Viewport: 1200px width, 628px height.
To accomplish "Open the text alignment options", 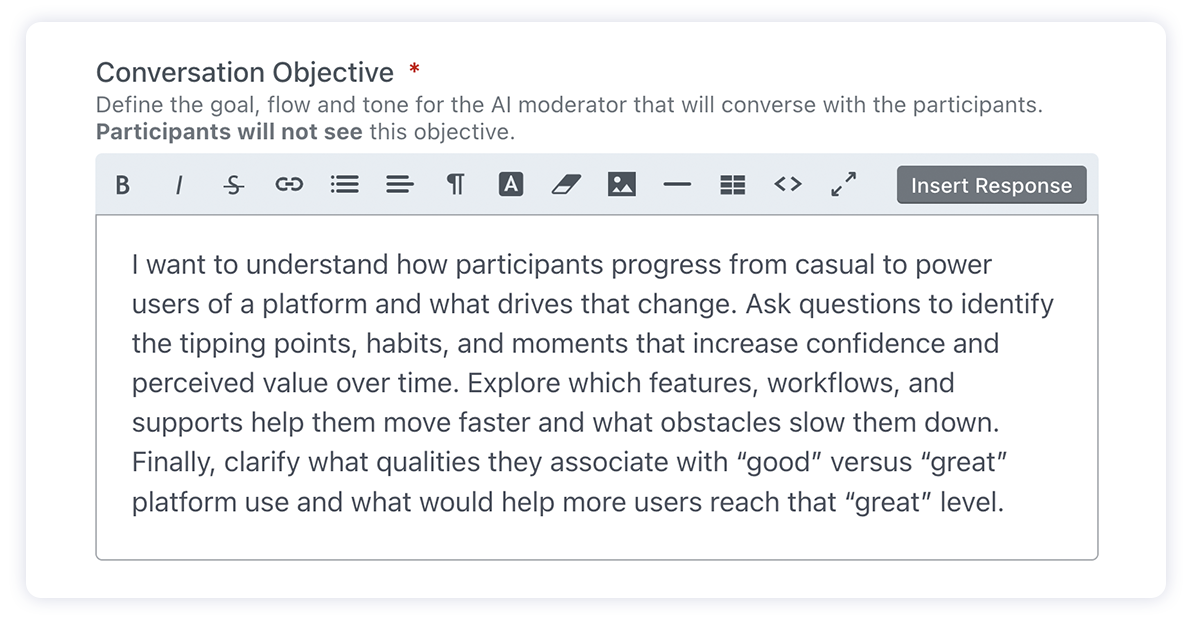I will 399,184.
